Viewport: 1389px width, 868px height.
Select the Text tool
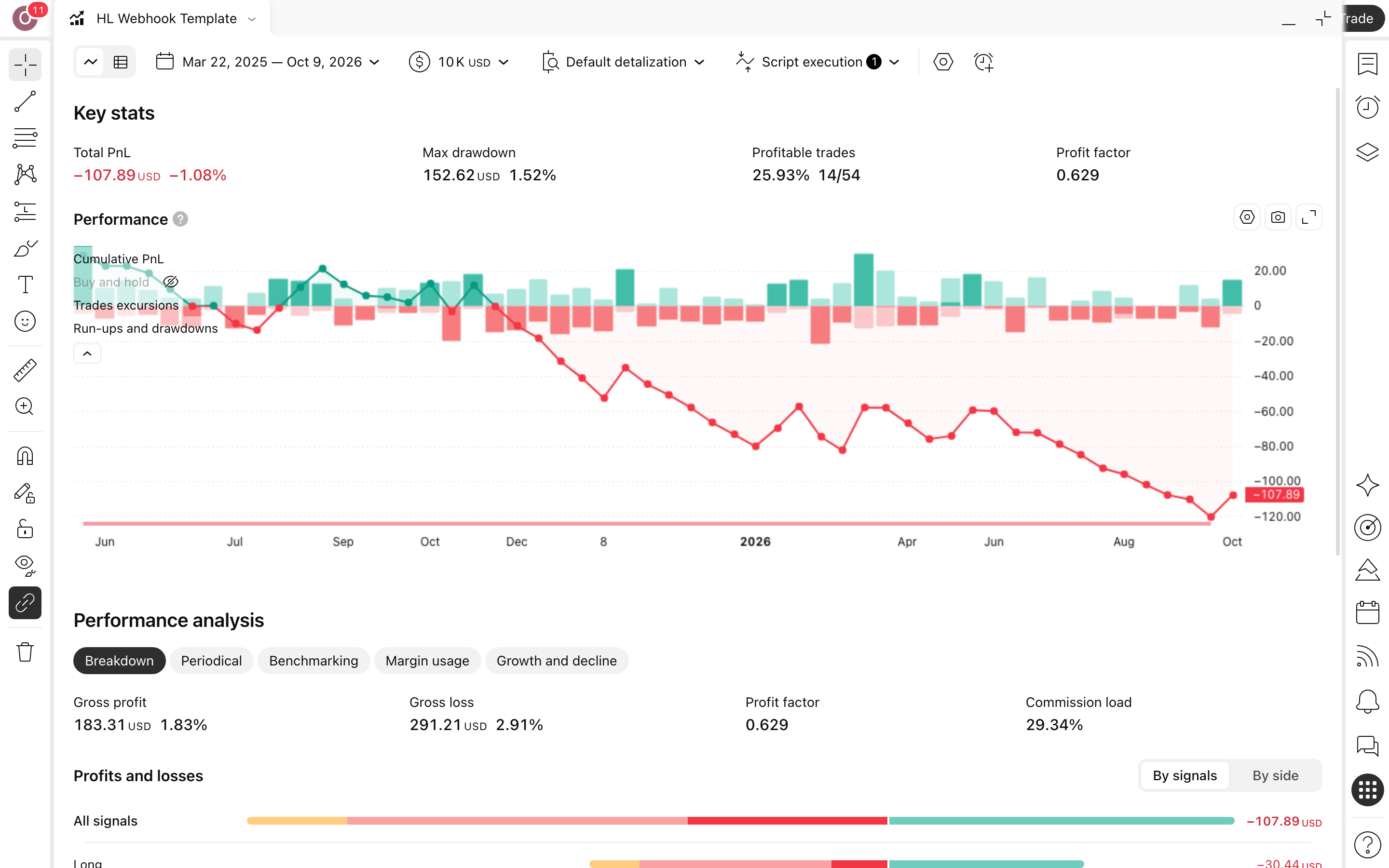tap(25, 285)
